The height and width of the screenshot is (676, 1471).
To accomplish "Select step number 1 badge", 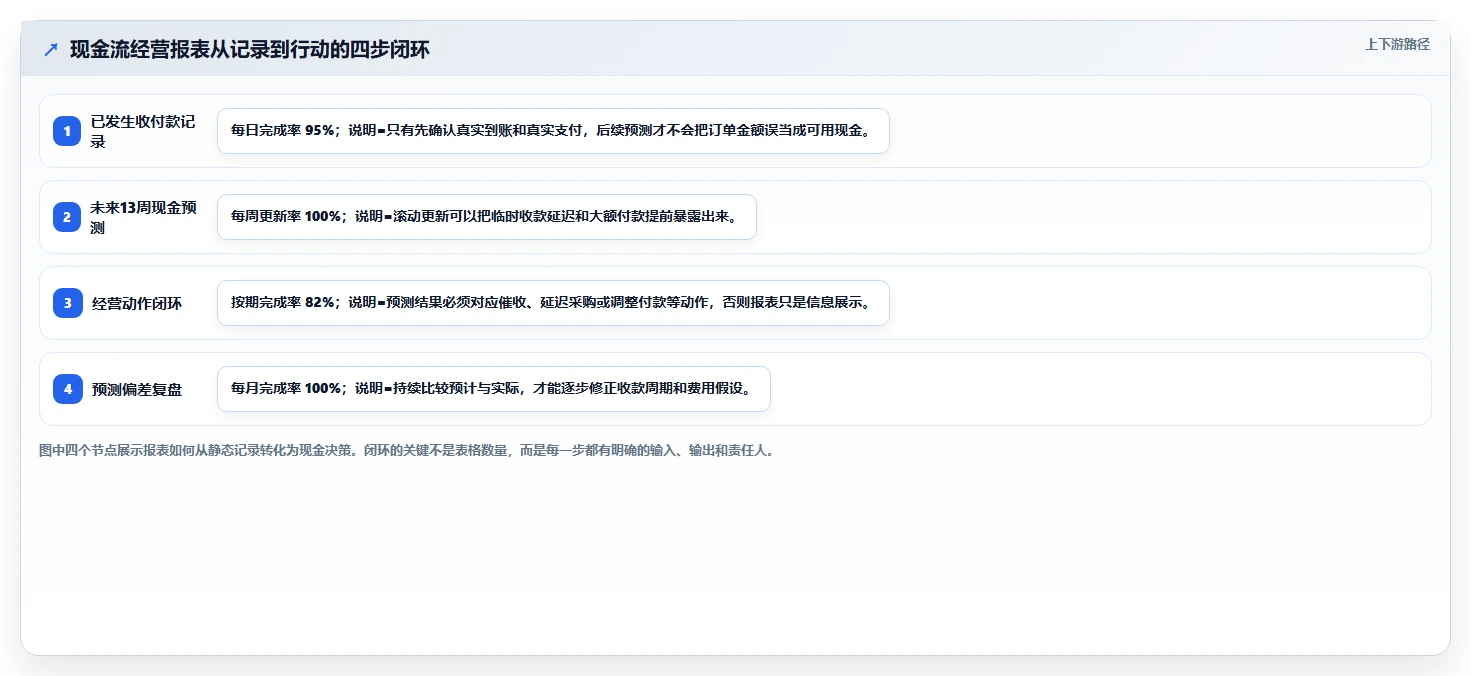I will click(x=67, y=131).
